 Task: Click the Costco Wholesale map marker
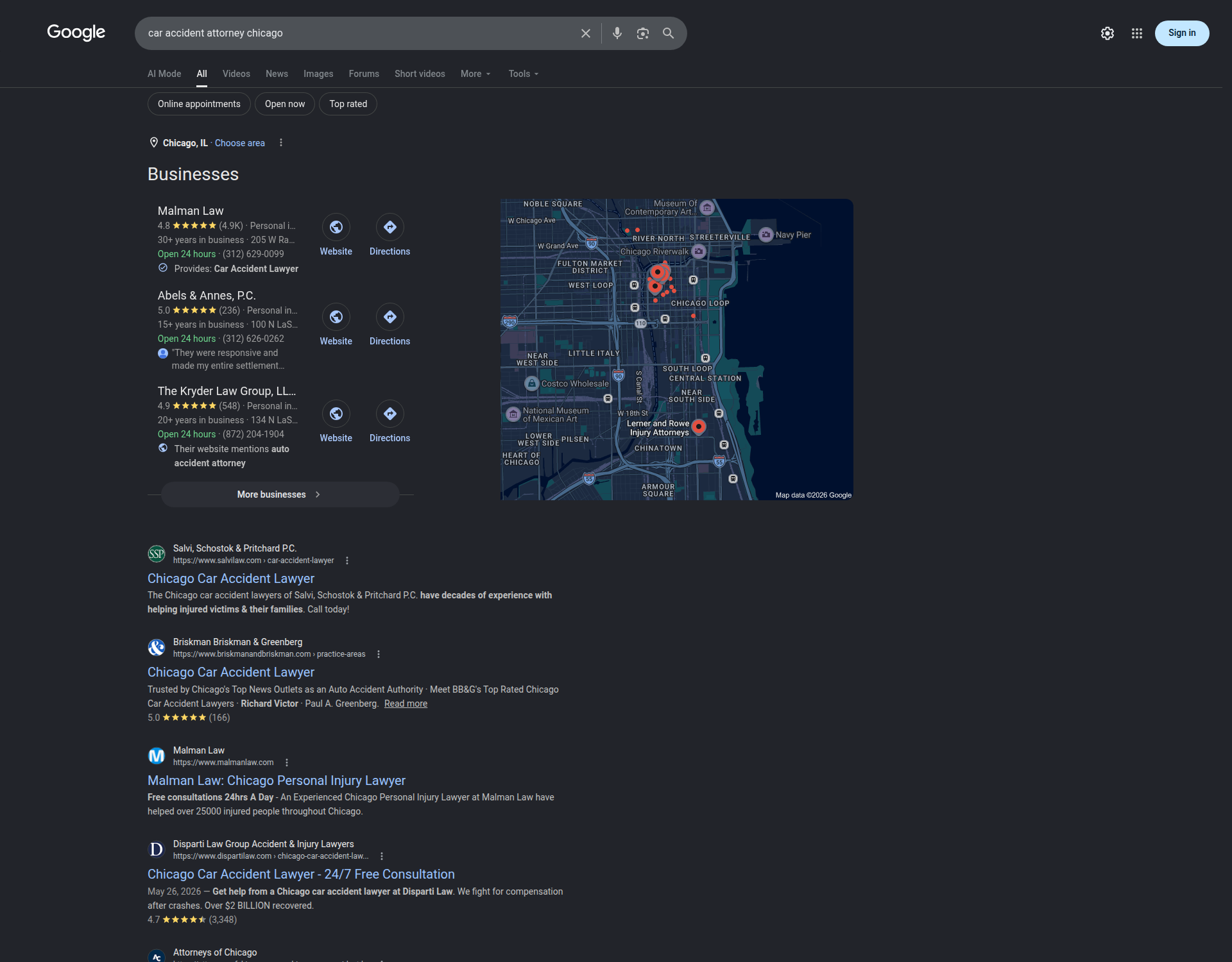click(531, 384)
